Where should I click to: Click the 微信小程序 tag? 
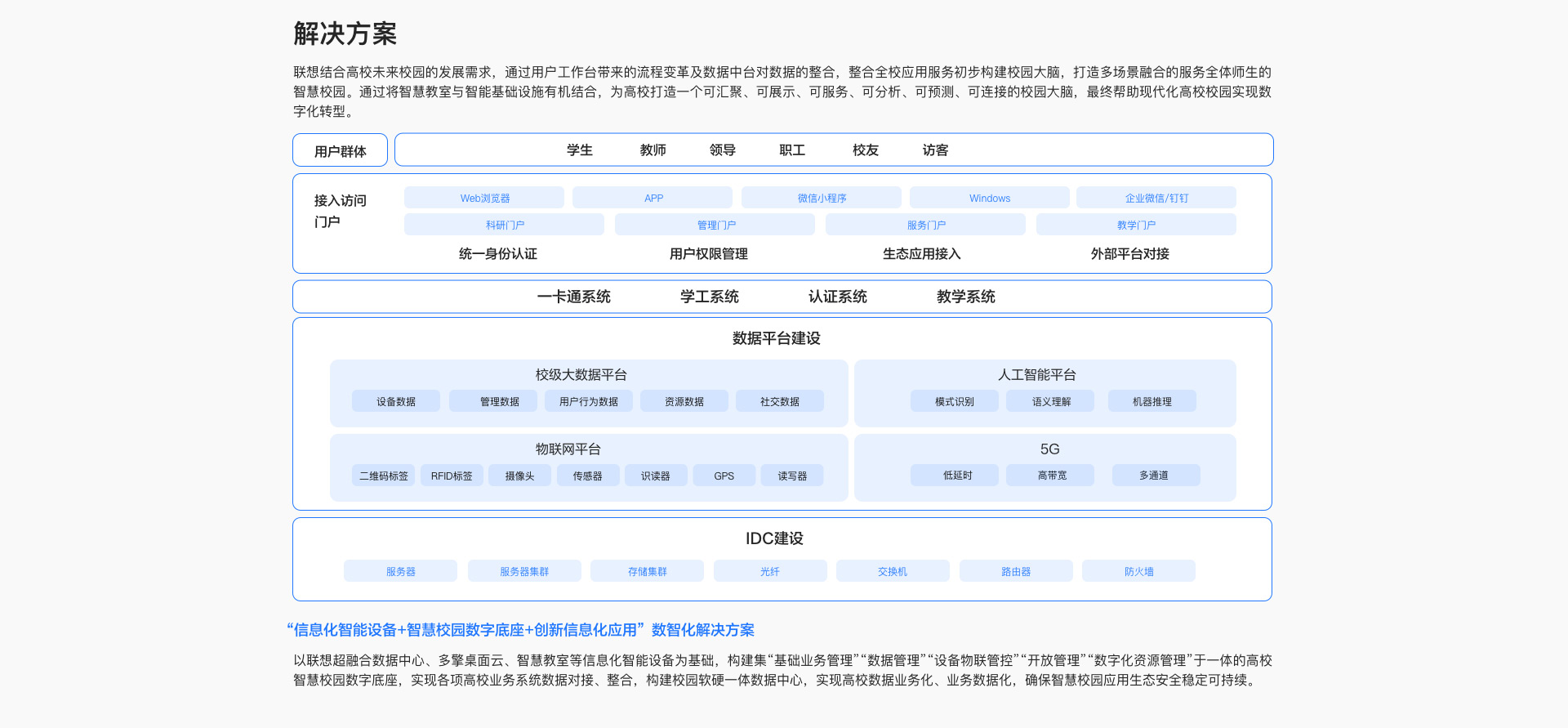822,198
